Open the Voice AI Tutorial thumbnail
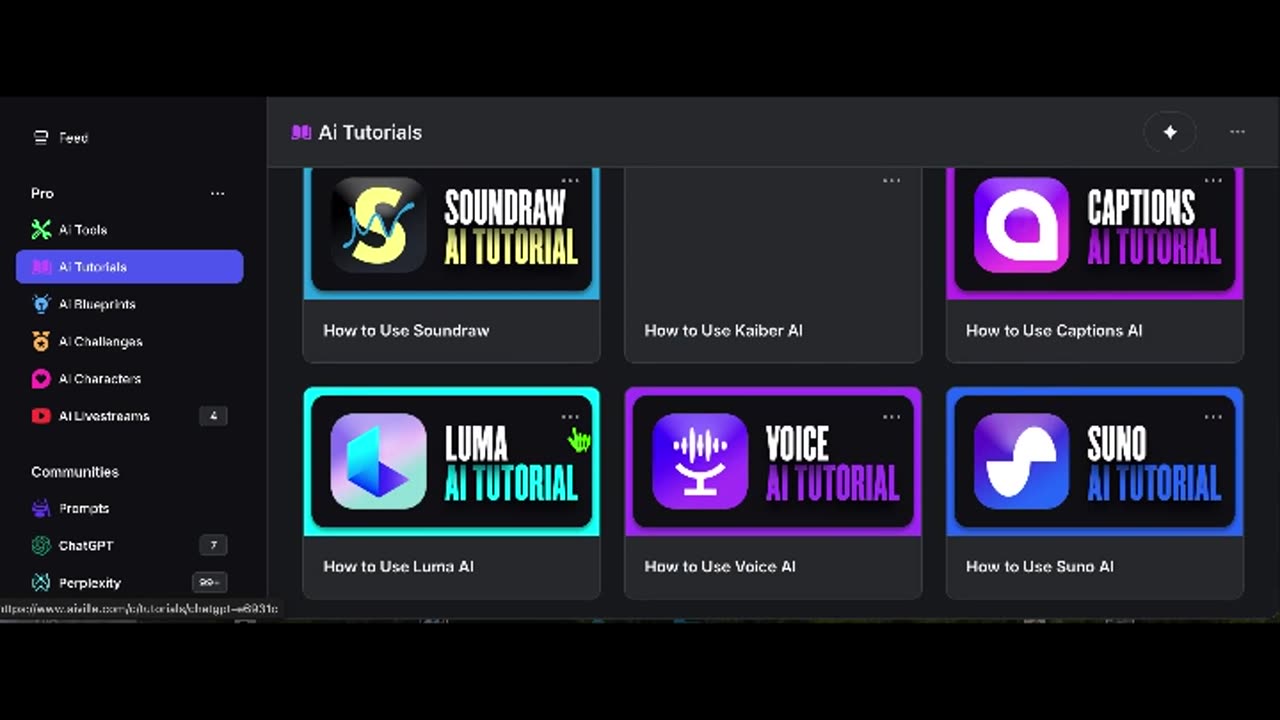The image size is (1280, 720). click(x=773, y=461)
